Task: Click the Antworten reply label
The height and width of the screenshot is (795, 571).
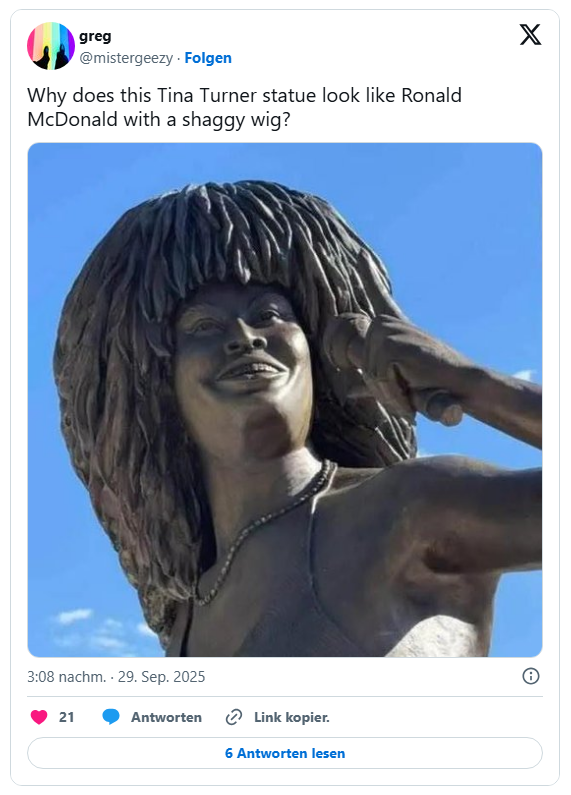Action: point(166,717)
